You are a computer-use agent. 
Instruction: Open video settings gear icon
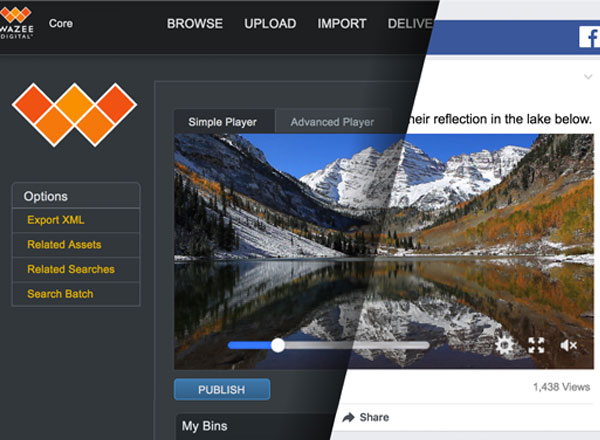pyautogui.click(x=505, y=345)
